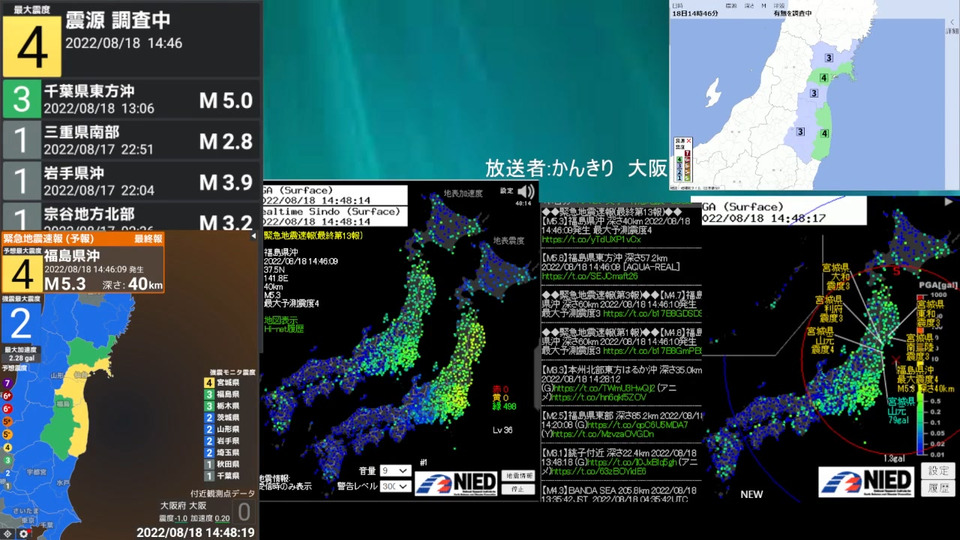Open the t.co/SEJCmaft26 link

click(x=590, y=276)
